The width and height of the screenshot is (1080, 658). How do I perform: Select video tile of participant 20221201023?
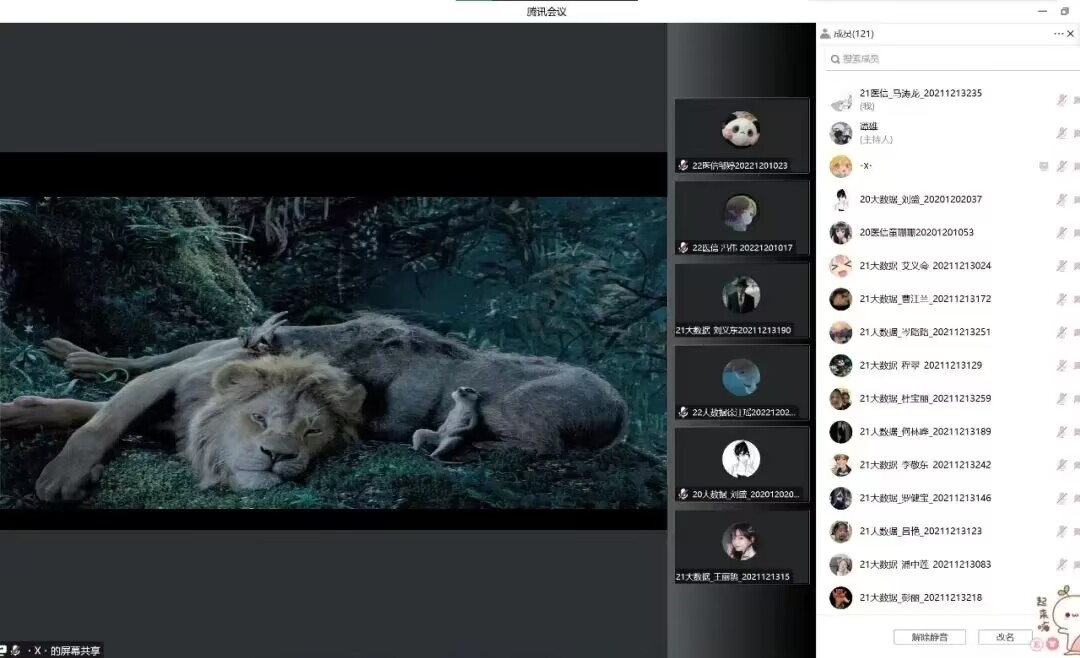tap(742, 135)
